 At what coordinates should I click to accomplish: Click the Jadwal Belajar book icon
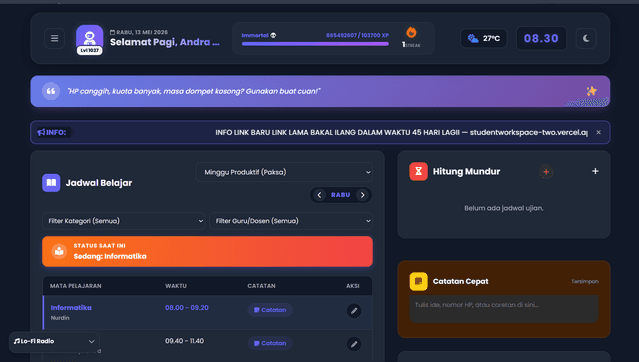point(51,183)
